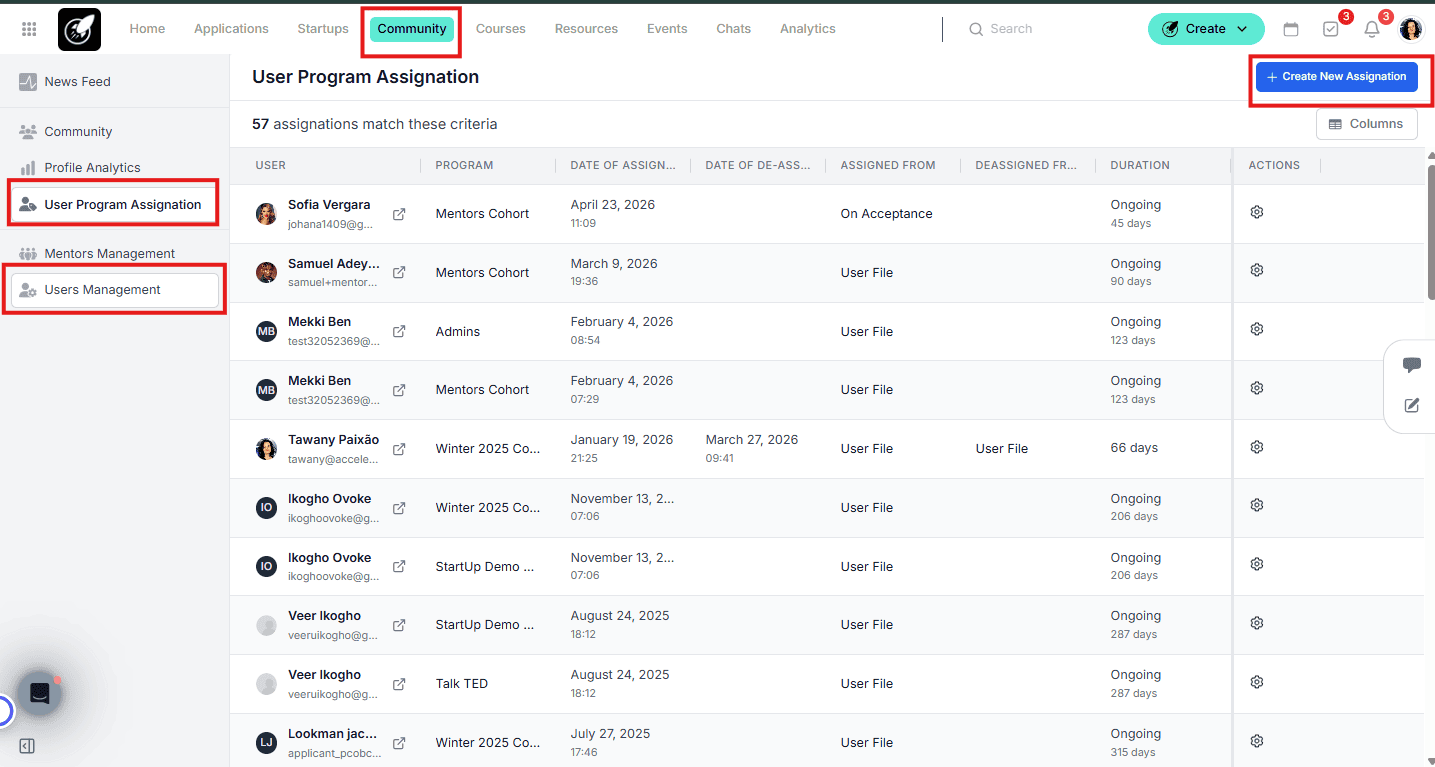Go to the Home tab
Image resolution: width=1435 pixels, height=767 pixels.
tap(147, 29)
